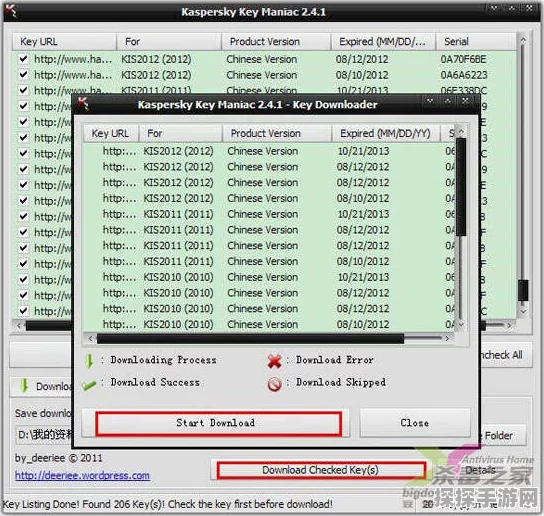The width and height of the screenshot is (544, 516).
Task: Open the deeriee.wordpress.com link
Action: [x=82, y=475]
